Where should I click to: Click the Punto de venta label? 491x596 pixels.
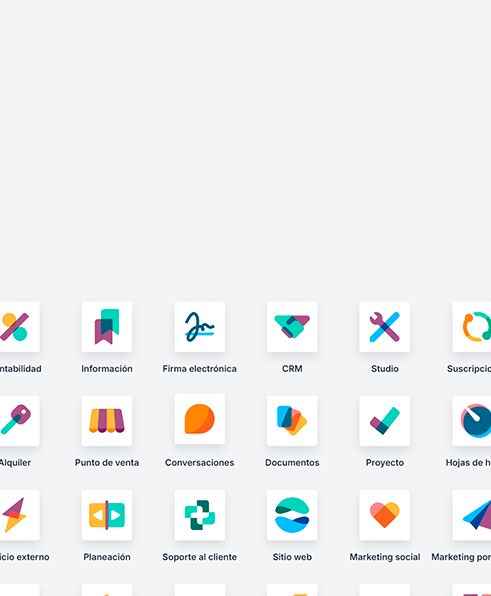pos(107,463)
